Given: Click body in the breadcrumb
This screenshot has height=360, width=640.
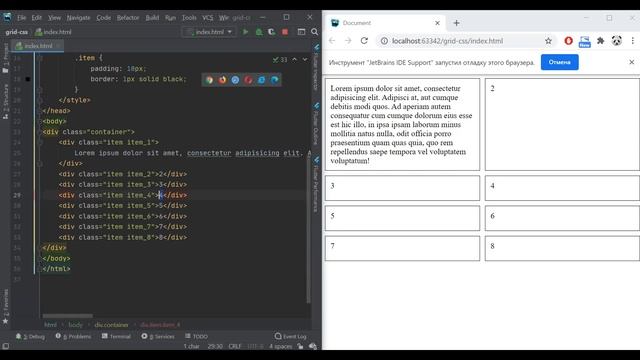Looking at the screenshot, I should click(x=75, y=325).
